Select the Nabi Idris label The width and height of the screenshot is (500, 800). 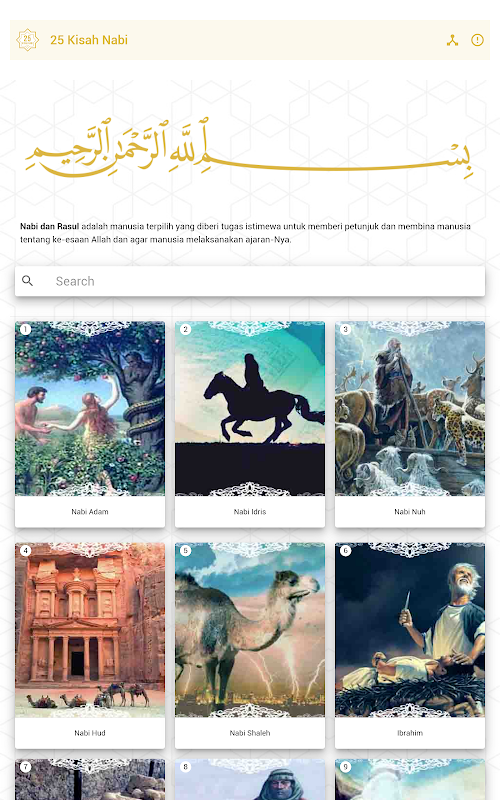[x=250, y=512]
